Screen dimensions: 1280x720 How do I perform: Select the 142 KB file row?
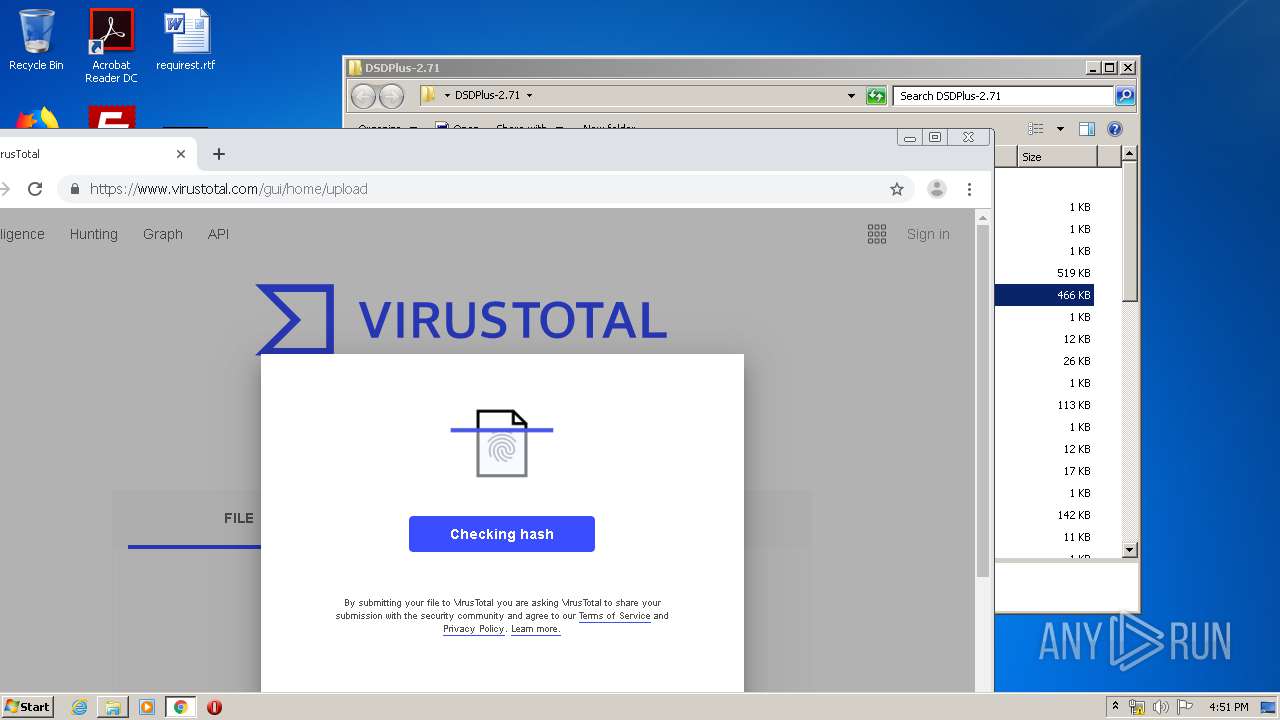[x=1044, y=515]
